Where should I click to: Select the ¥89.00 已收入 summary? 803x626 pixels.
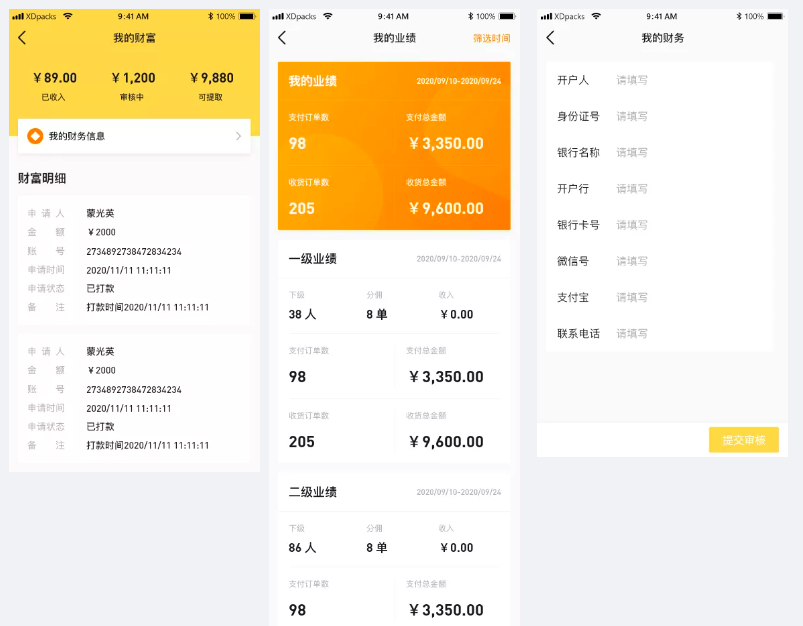tap(54, 85)
